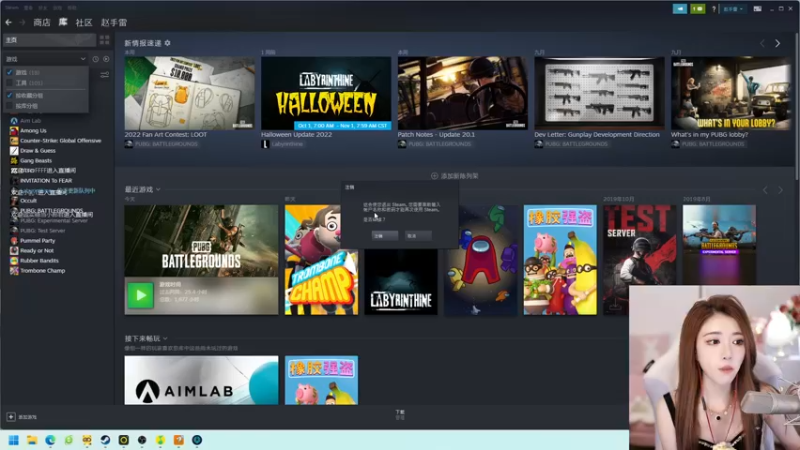Open the 商店 store tab
Viewport: 800px width, 450px height.
pos(42,22)
